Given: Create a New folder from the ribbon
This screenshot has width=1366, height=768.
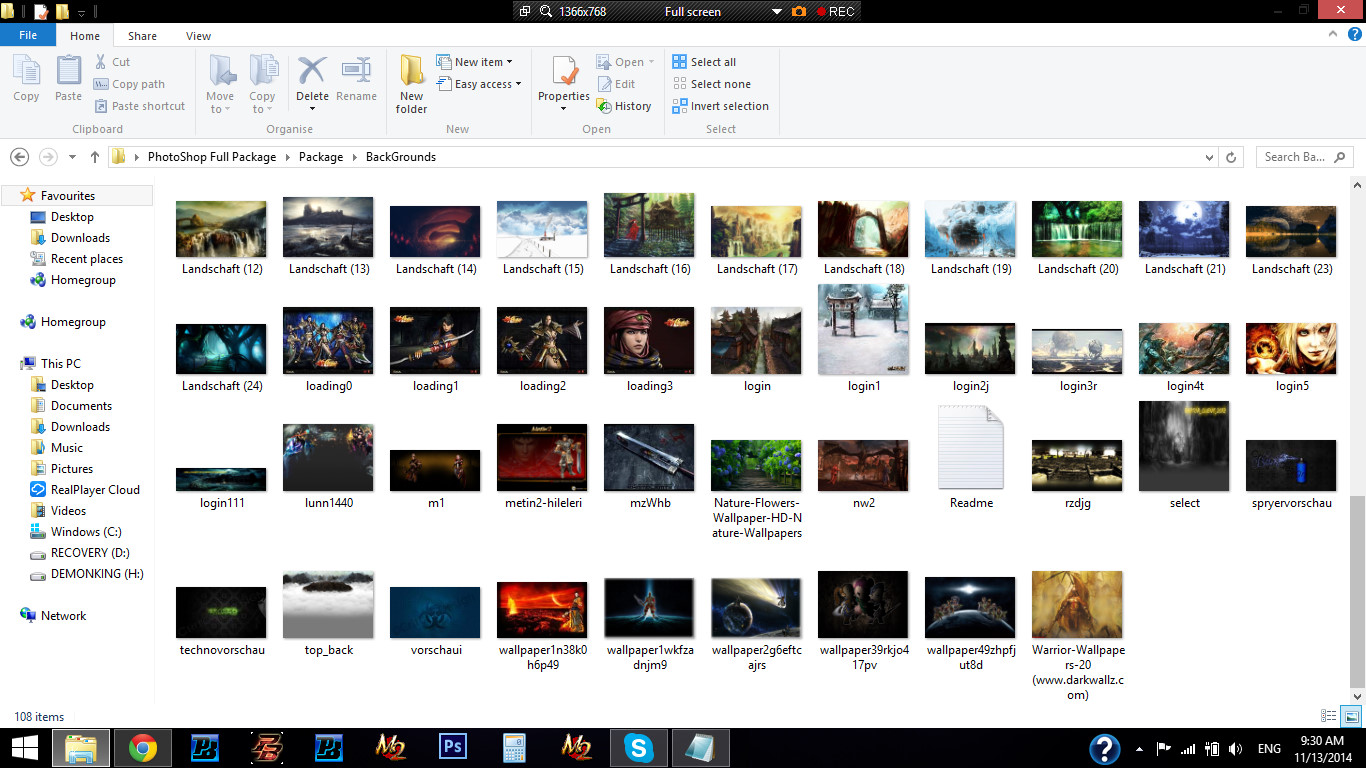Looking at the screenshot, I should click(x=411, y=84).
